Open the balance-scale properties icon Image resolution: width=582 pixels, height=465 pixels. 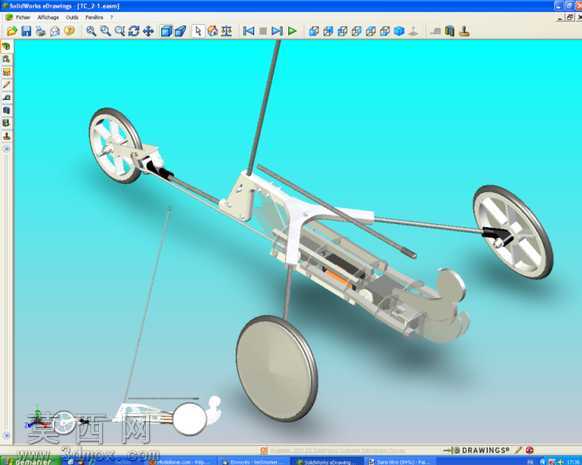[x=226, y=31]
